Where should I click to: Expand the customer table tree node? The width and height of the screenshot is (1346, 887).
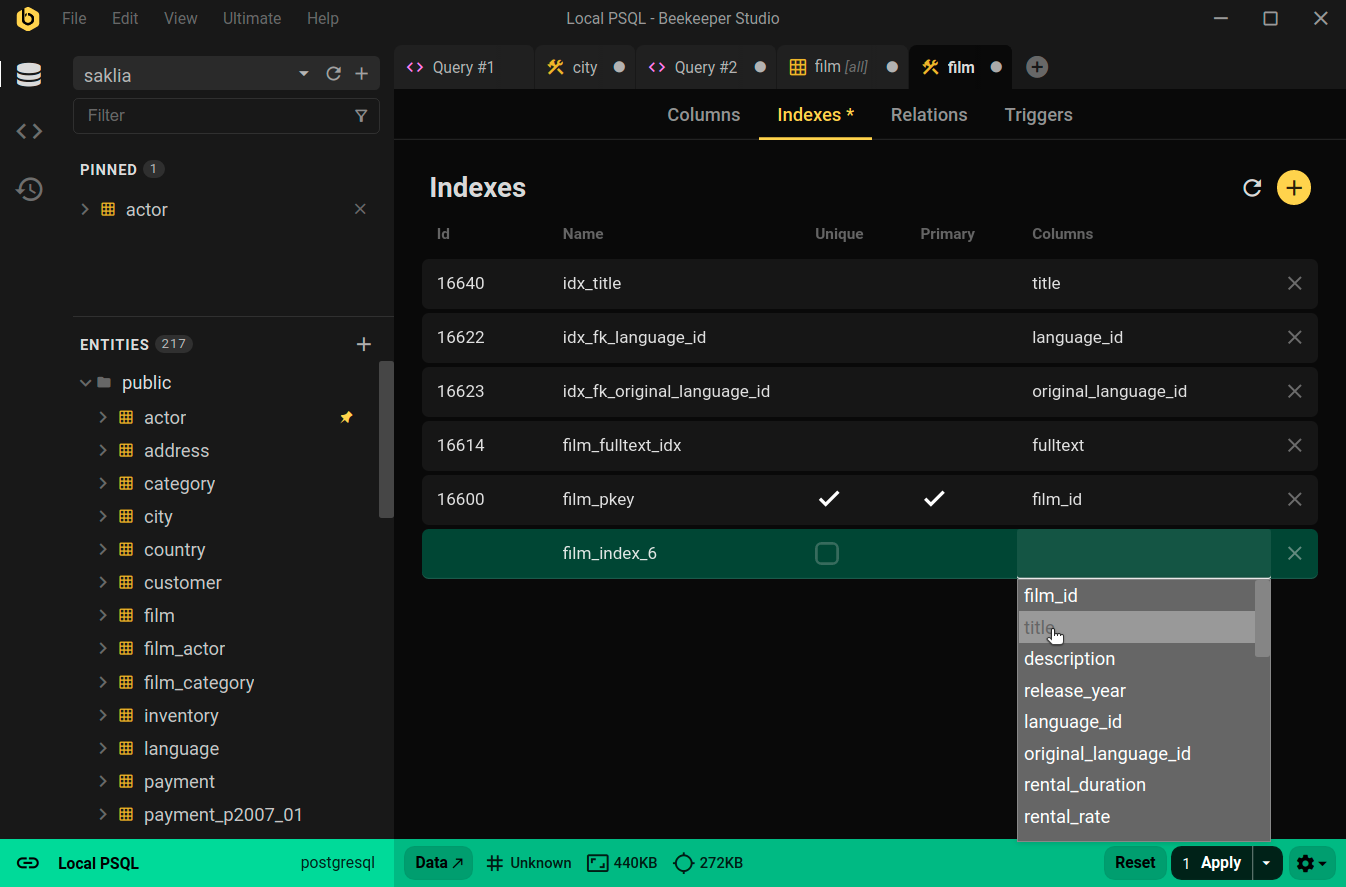pos(102,583)
